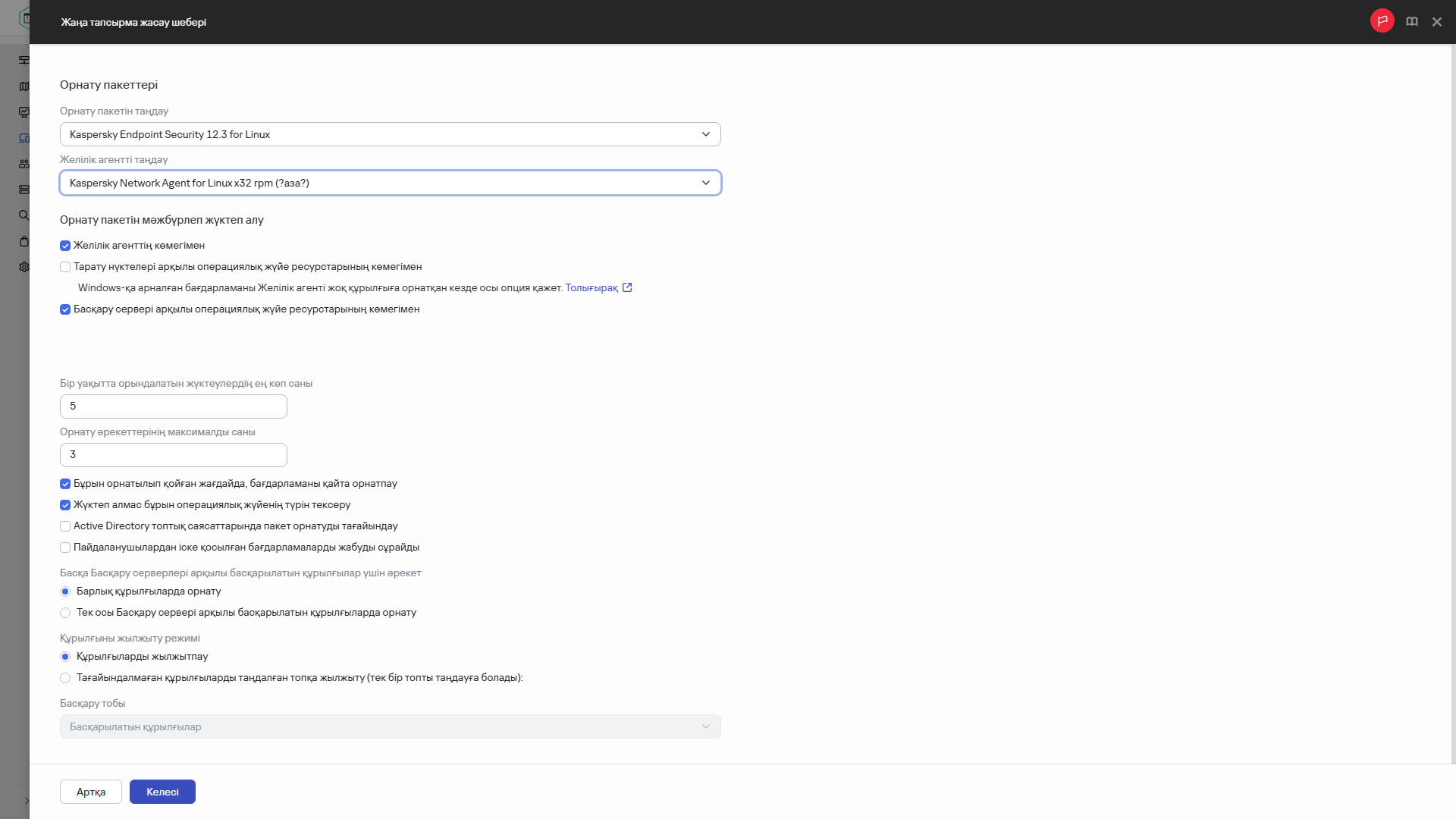Click the users icon in sidebar

coord(24,164)
